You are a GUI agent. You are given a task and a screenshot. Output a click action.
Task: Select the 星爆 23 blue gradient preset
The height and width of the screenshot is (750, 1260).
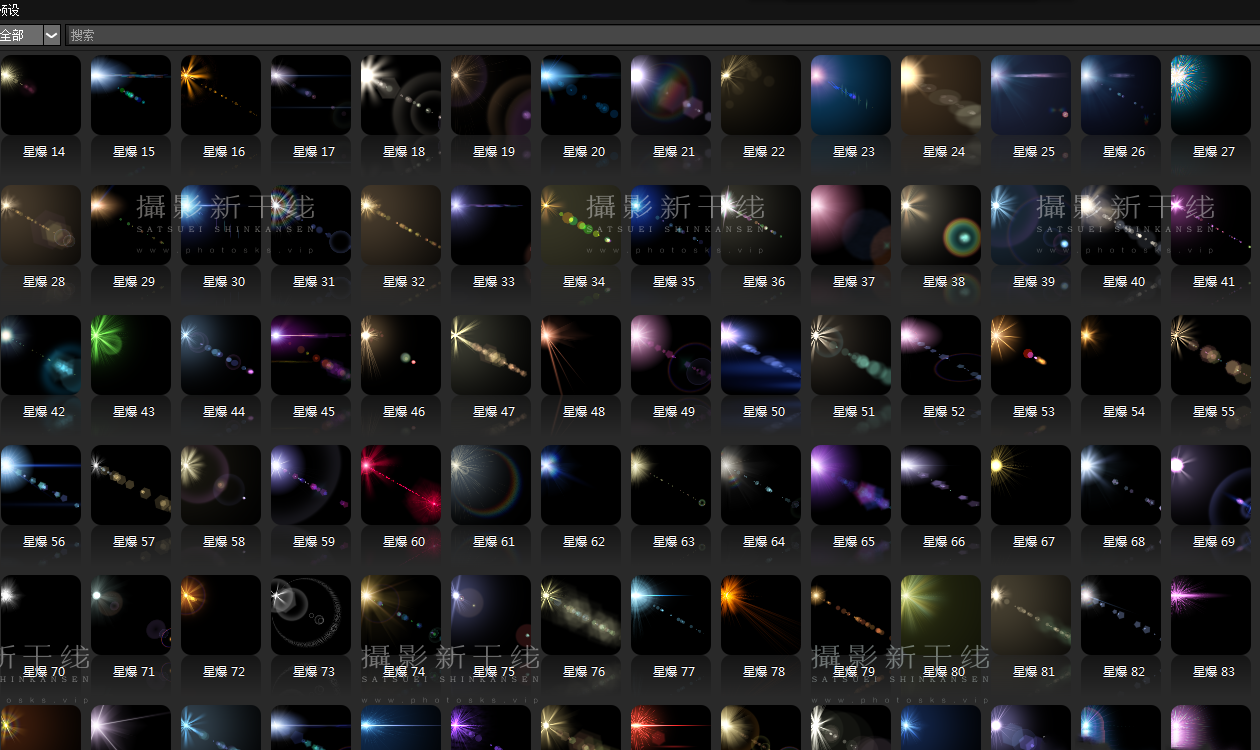[x=851, y=95]
